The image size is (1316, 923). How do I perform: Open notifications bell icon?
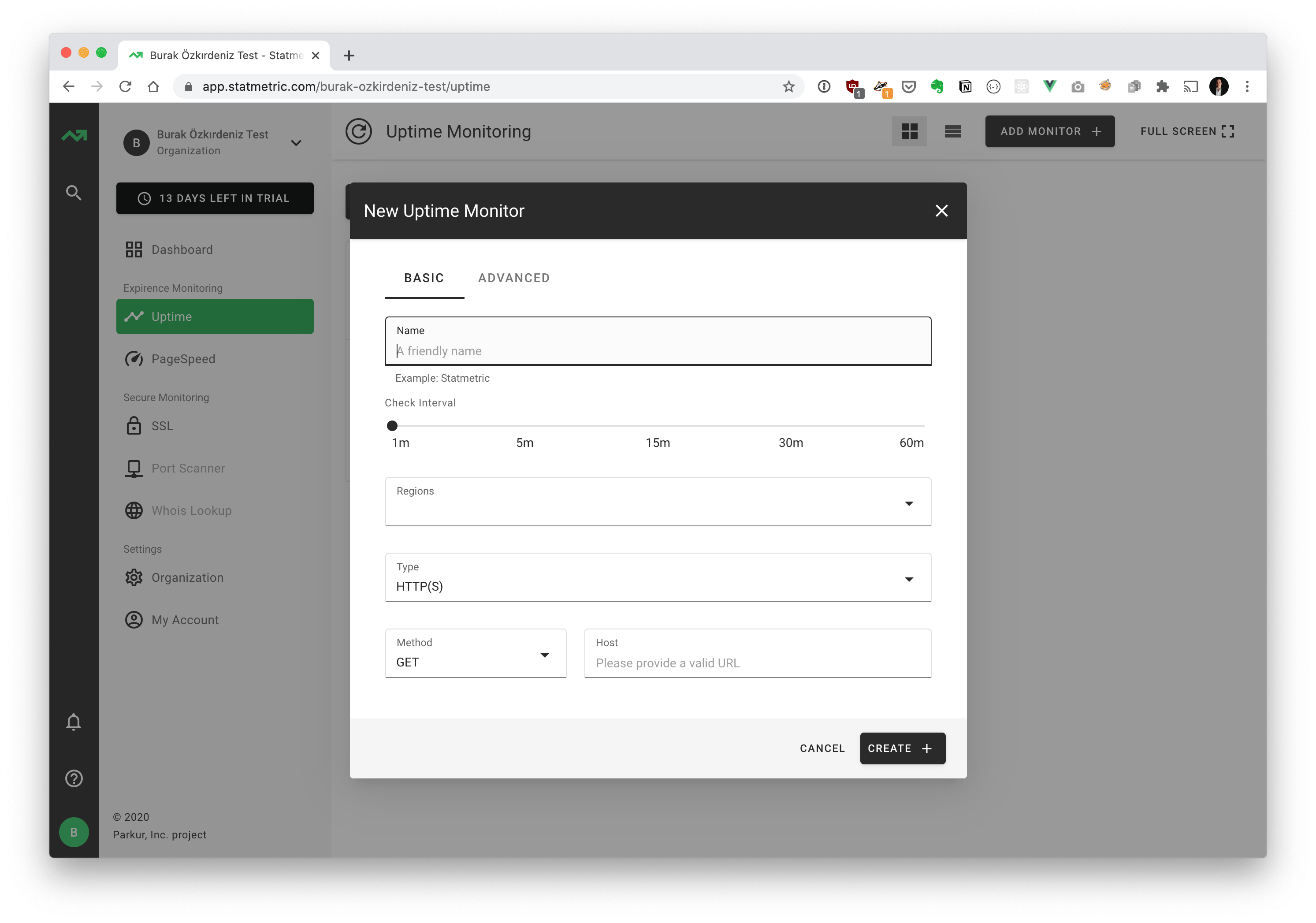pos(73,722)
